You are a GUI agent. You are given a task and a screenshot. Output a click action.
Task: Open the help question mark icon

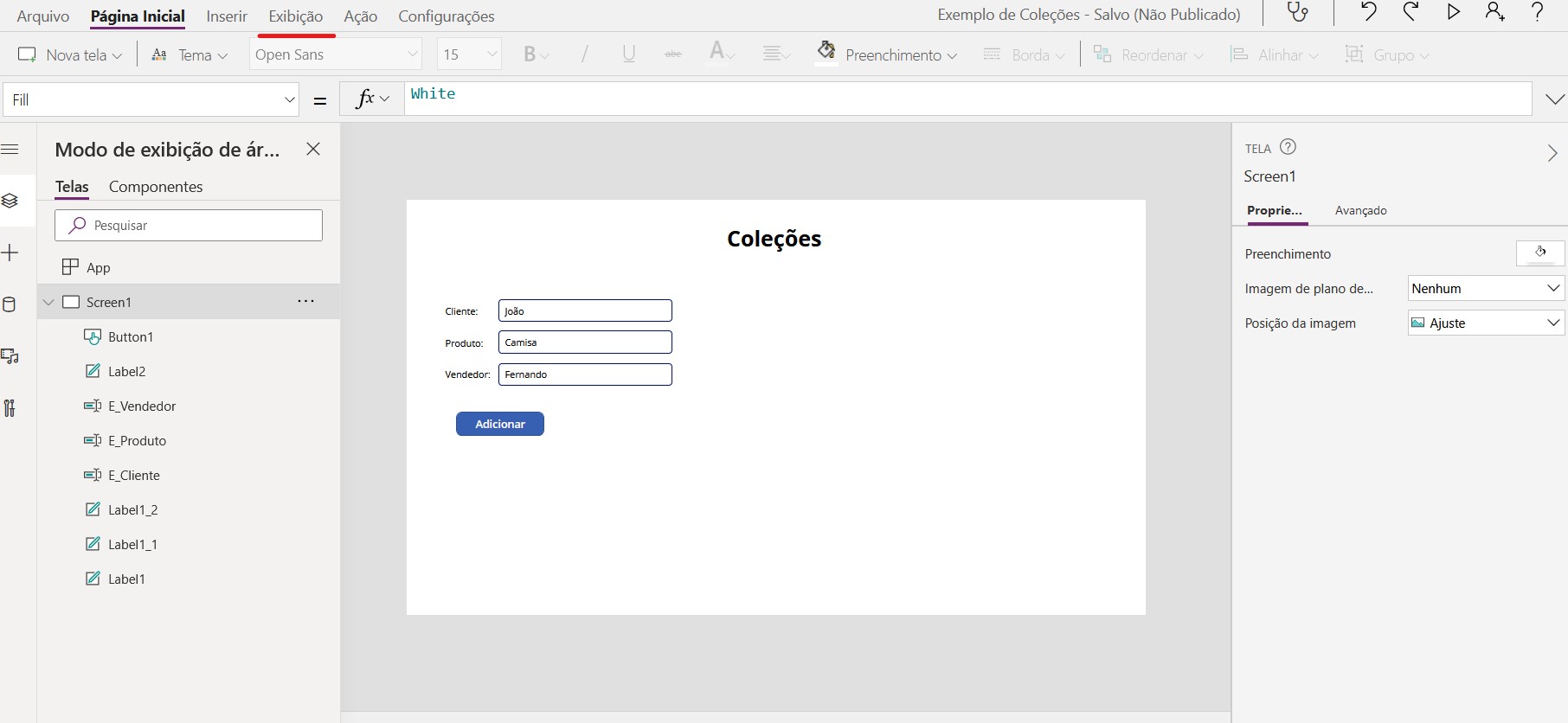(x=1537, y=12)
